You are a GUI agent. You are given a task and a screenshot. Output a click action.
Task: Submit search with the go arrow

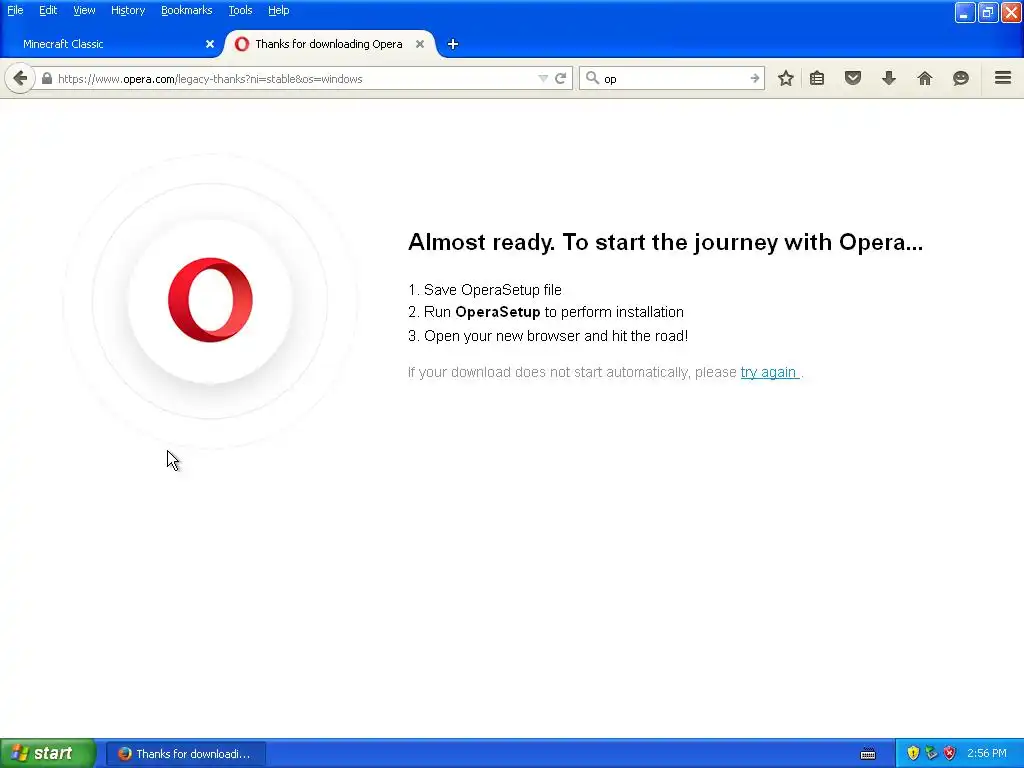(x=754, y=78)
